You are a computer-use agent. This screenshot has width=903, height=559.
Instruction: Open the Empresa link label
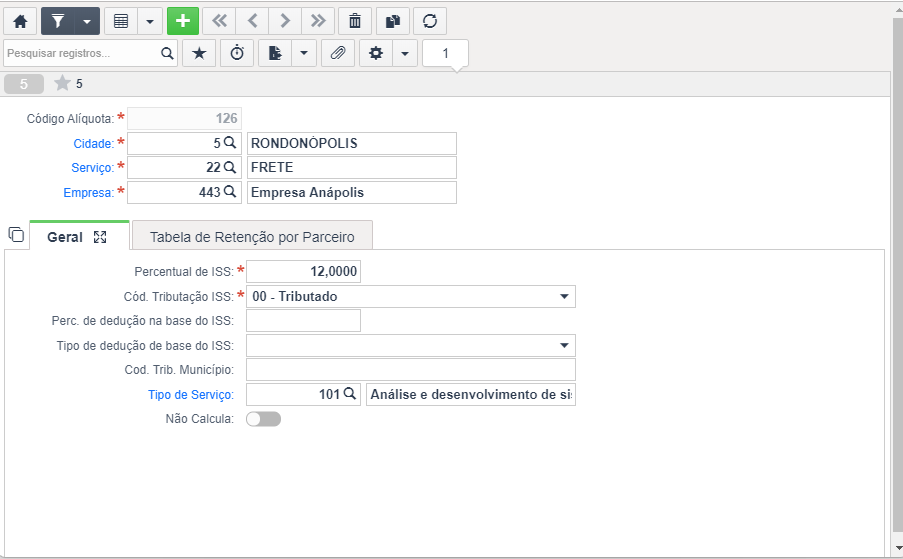pos(89,192)
